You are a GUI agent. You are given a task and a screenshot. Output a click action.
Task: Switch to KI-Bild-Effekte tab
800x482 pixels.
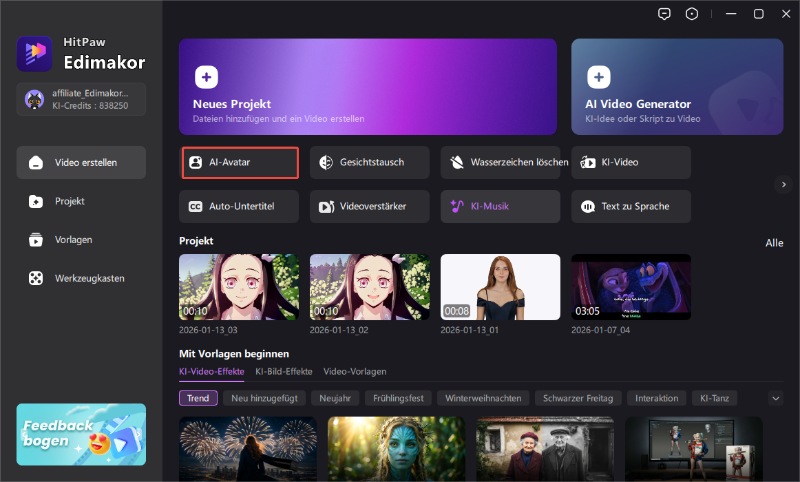(284, 371)
